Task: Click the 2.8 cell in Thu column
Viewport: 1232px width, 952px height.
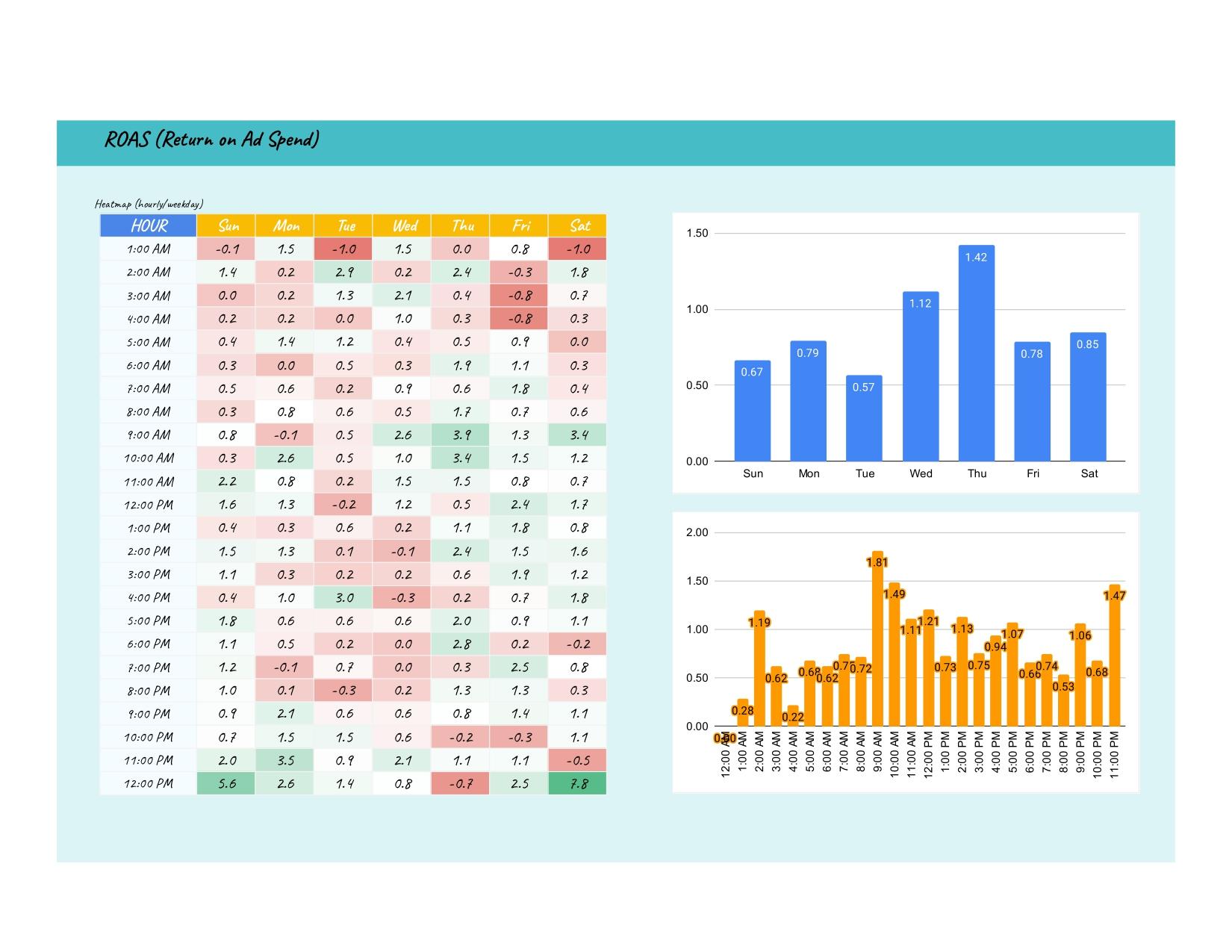Action: pos(461,644)
